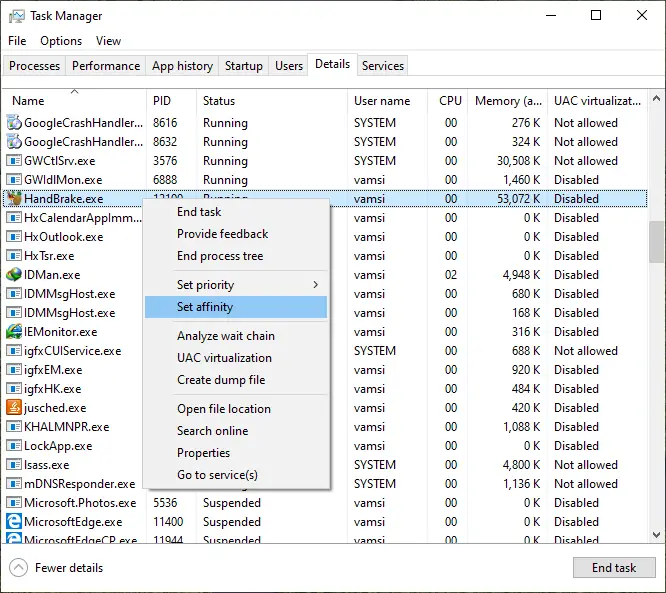
Task: Expand the Set priority submenu arrow
Action: coord(315,285)
